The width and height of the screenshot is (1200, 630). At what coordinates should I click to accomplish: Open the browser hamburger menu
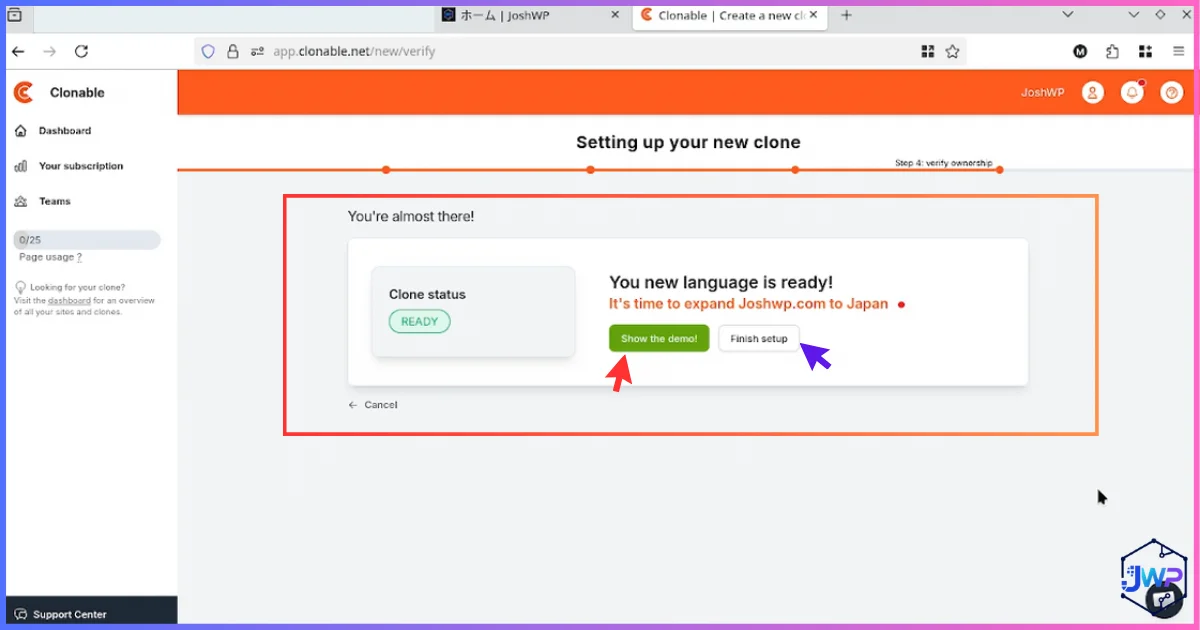(1178, 51)
